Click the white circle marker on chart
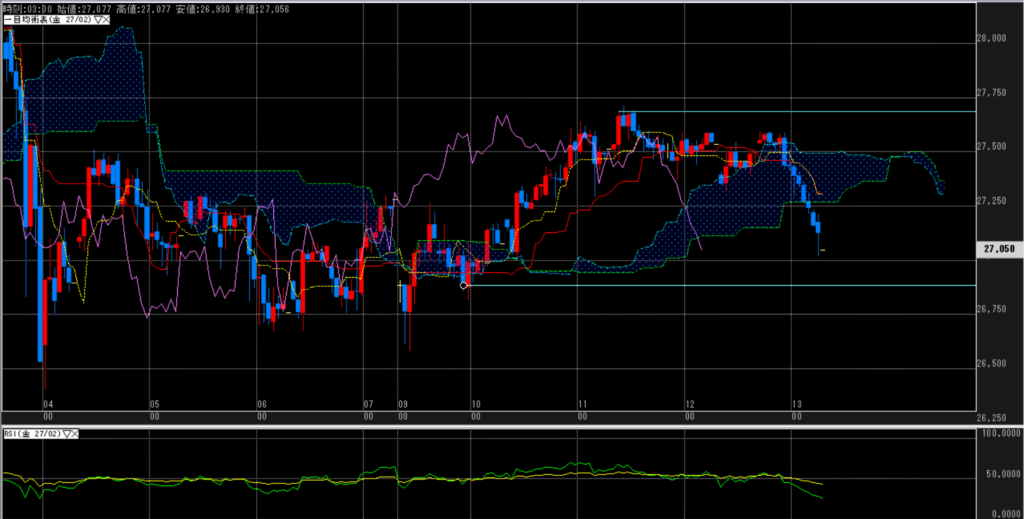 tap(463, 285)
